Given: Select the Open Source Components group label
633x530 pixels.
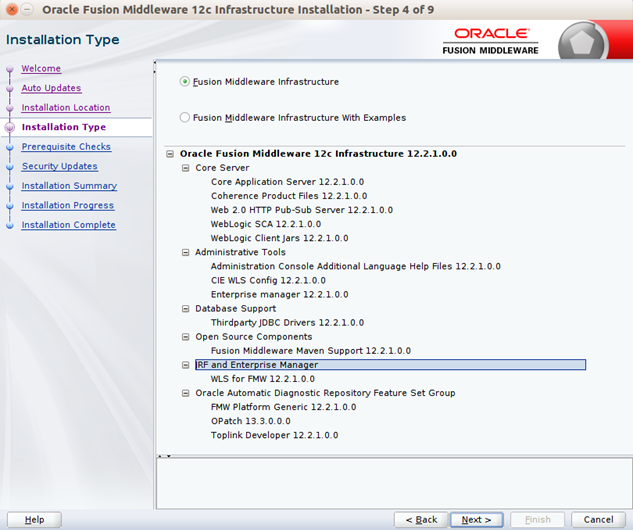Looking at the screenshot, I should 254,337.
